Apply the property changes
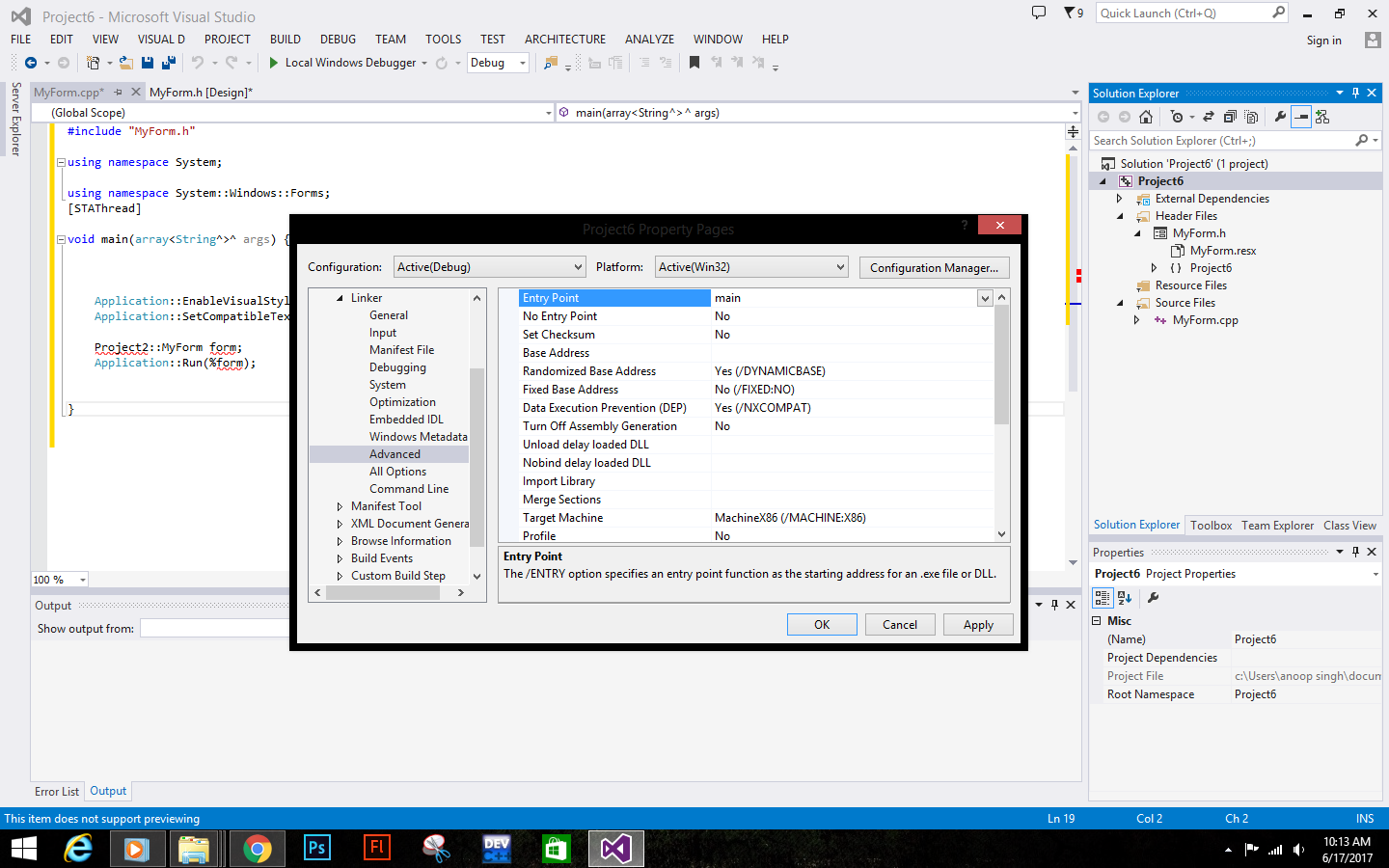Image resolution: width=1389 pixels, height=868 pixels. (x=978, y=624)
